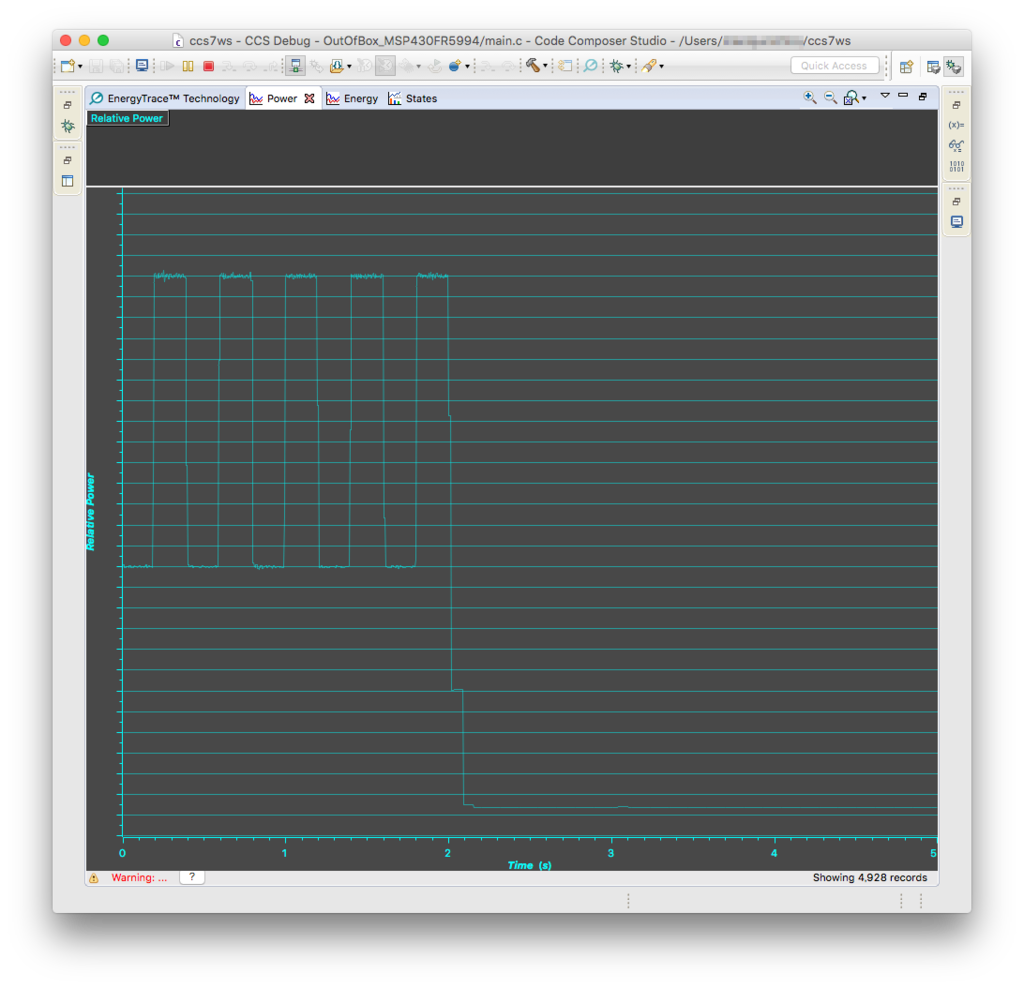Click the red Warning message text
Viewport: 1024px width, 988px height.
(139, 878)
